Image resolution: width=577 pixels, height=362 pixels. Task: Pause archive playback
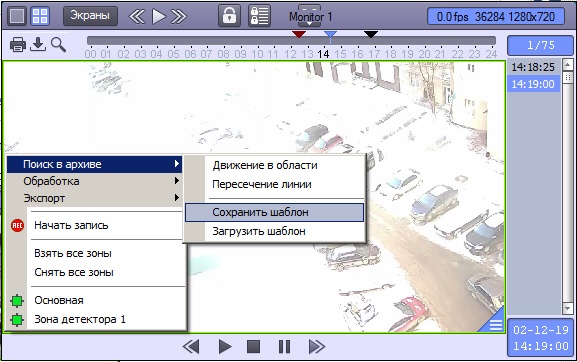pyautogui.click(x=284, y=346)
